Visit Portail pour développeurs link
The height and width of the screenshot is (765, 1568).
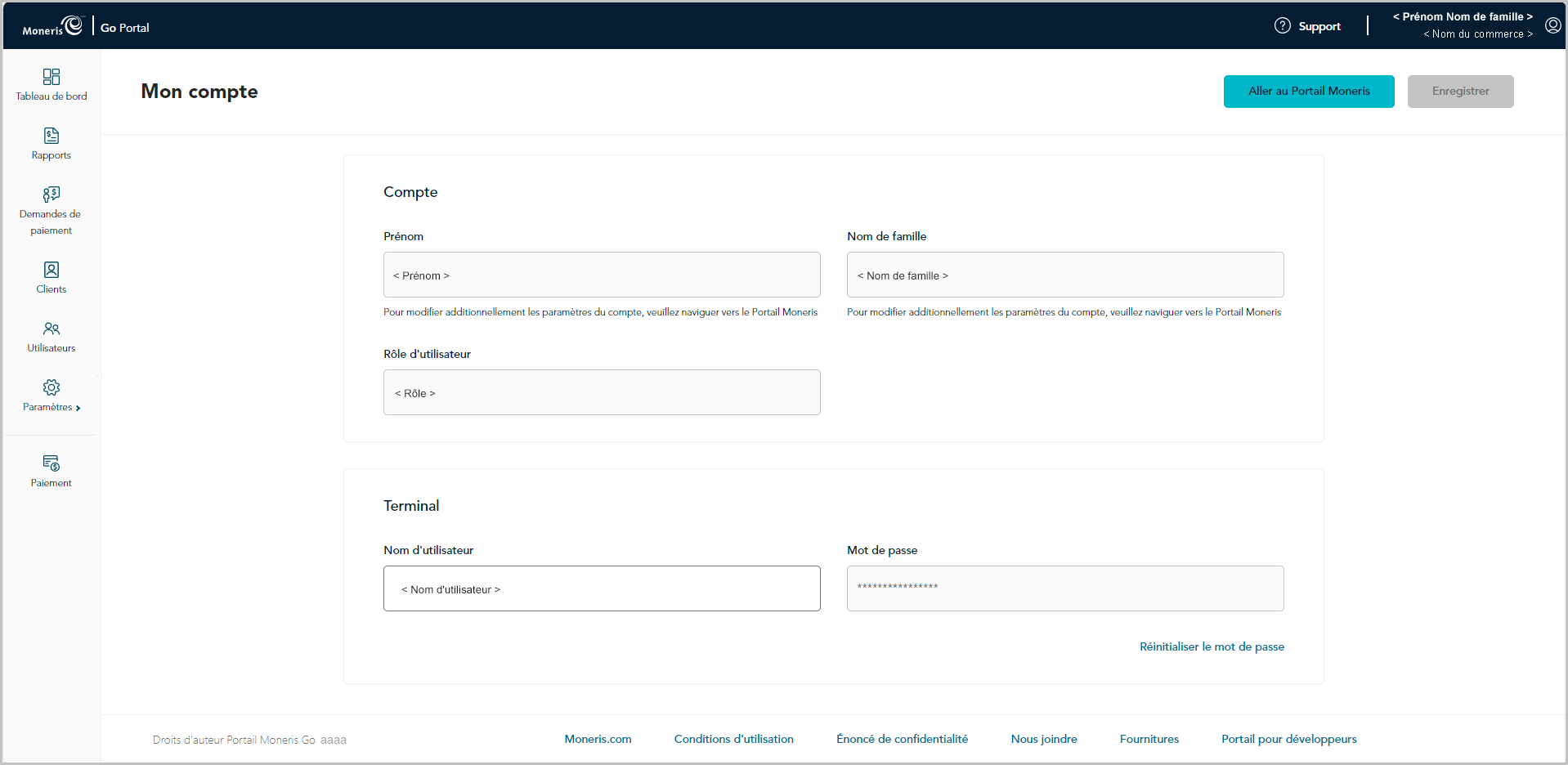coord(1288,739)
